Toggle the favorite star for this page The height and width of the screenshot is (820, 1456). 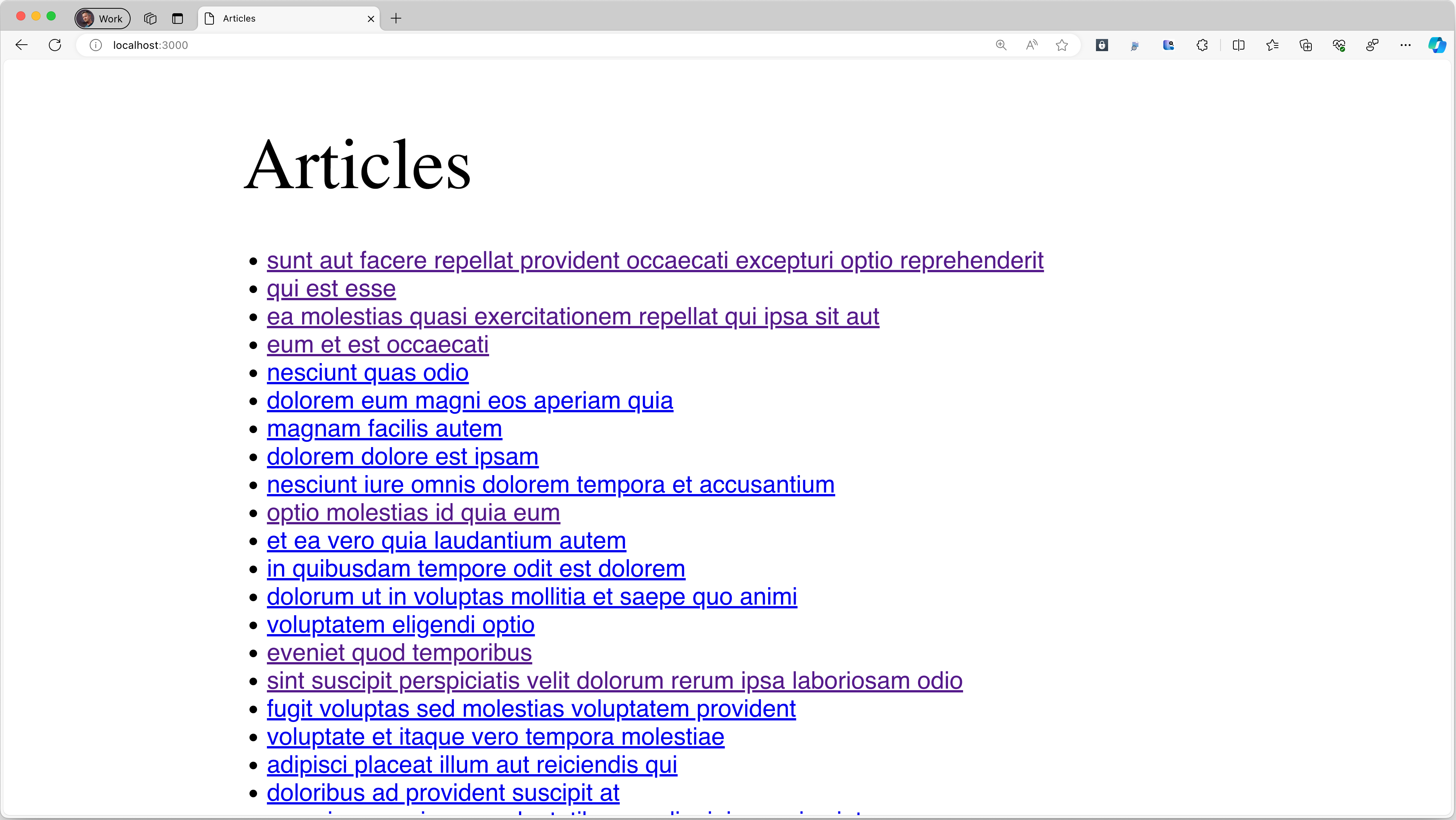(1062, 45)
